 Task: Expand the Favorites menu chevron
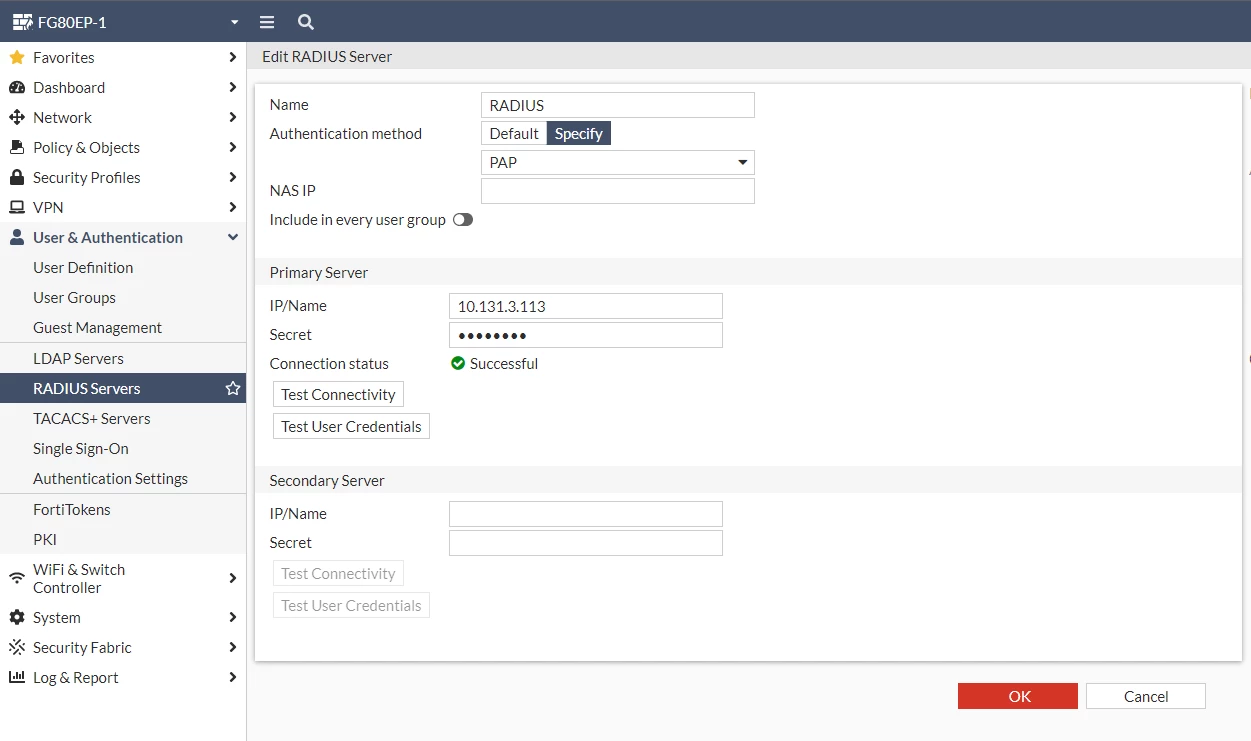click(x=233, y=58)
